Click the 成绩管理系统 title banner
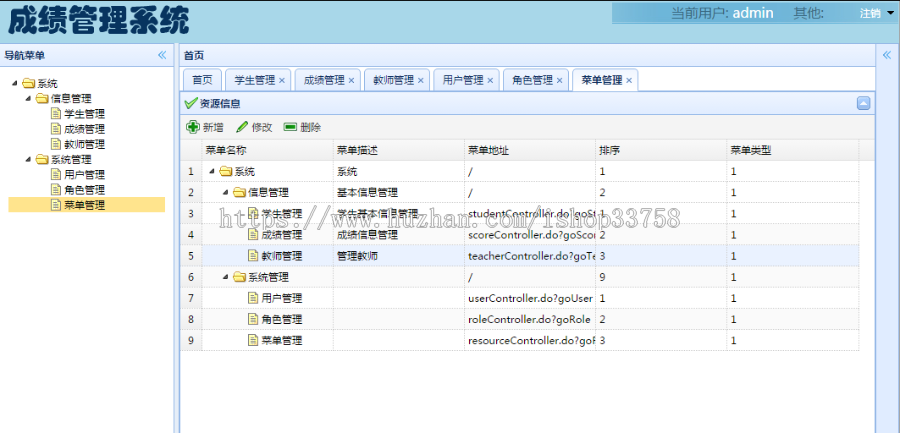This screenshot has width=900, height=433. pos(99,22)
